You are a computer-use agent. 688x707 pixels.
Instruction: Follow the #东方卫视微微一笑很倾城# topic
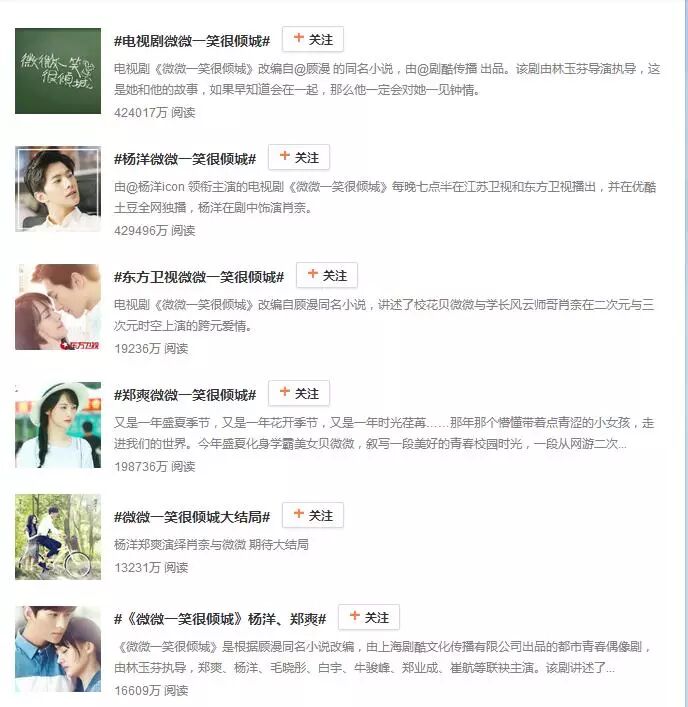click(326, 275)
